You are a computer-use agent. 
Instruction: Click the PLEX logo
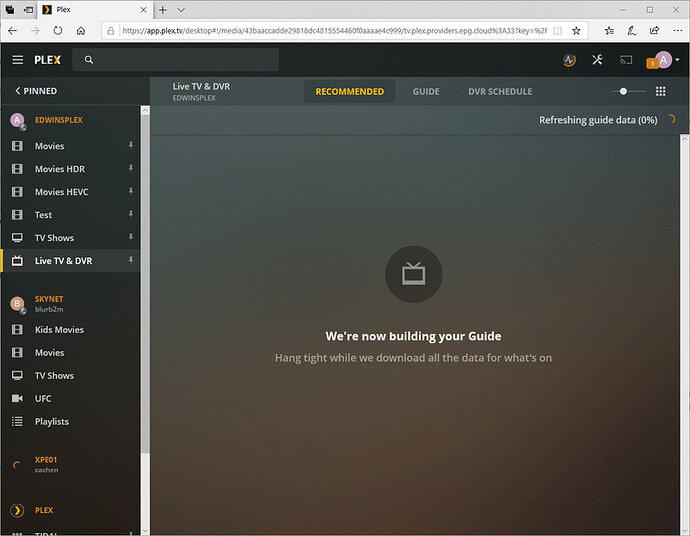[x=48, y=60]
